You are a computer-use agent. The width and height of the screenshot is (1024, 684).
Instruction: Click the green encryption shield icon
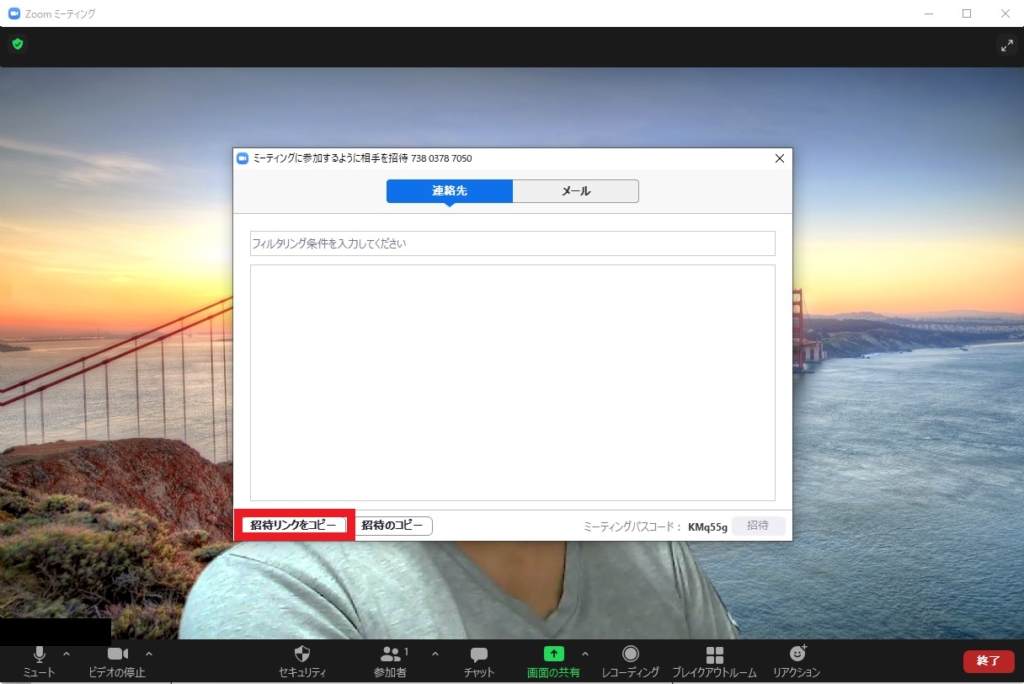[18, 44]
